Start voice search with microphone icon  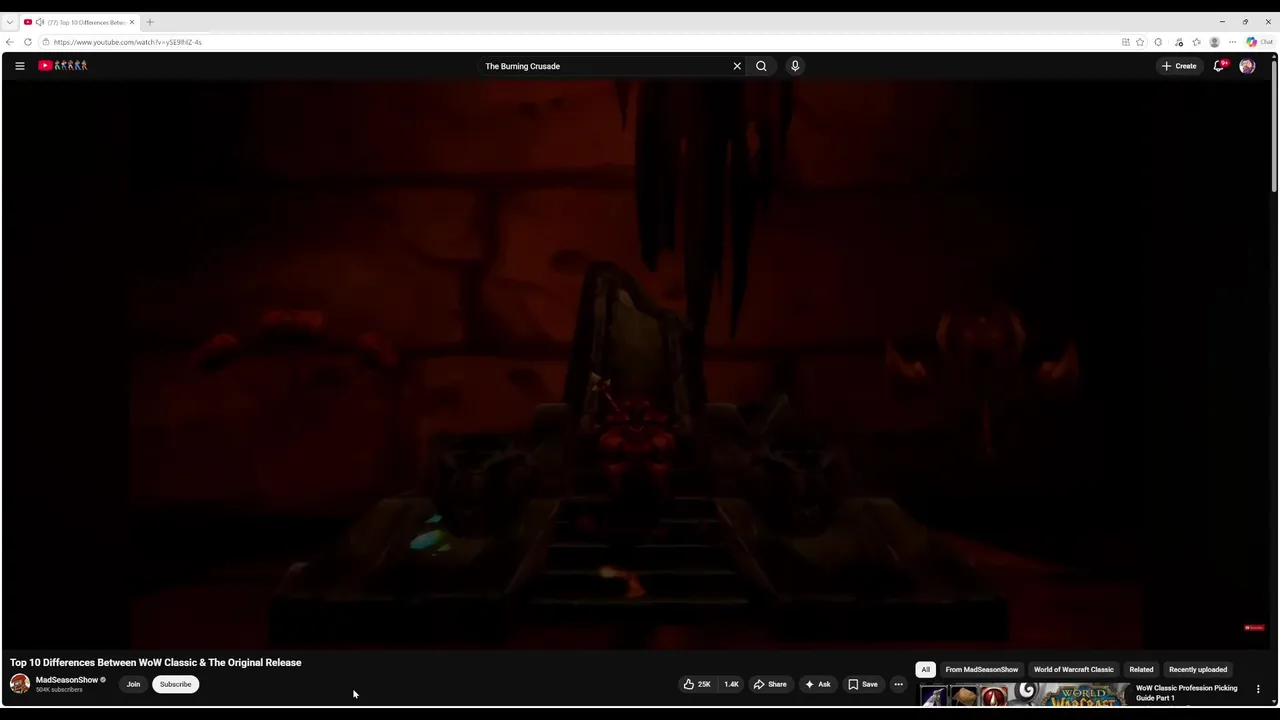pos(795,66)
